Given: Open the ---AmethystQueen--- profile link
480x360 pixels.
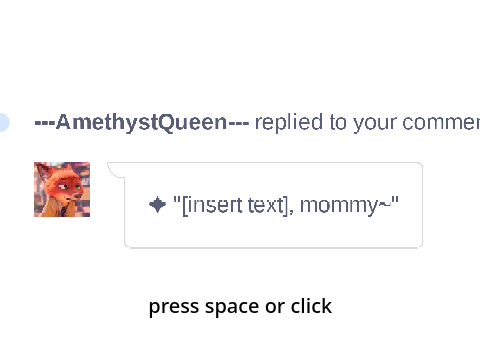Looking at the screenshot, I should (142, 122).
